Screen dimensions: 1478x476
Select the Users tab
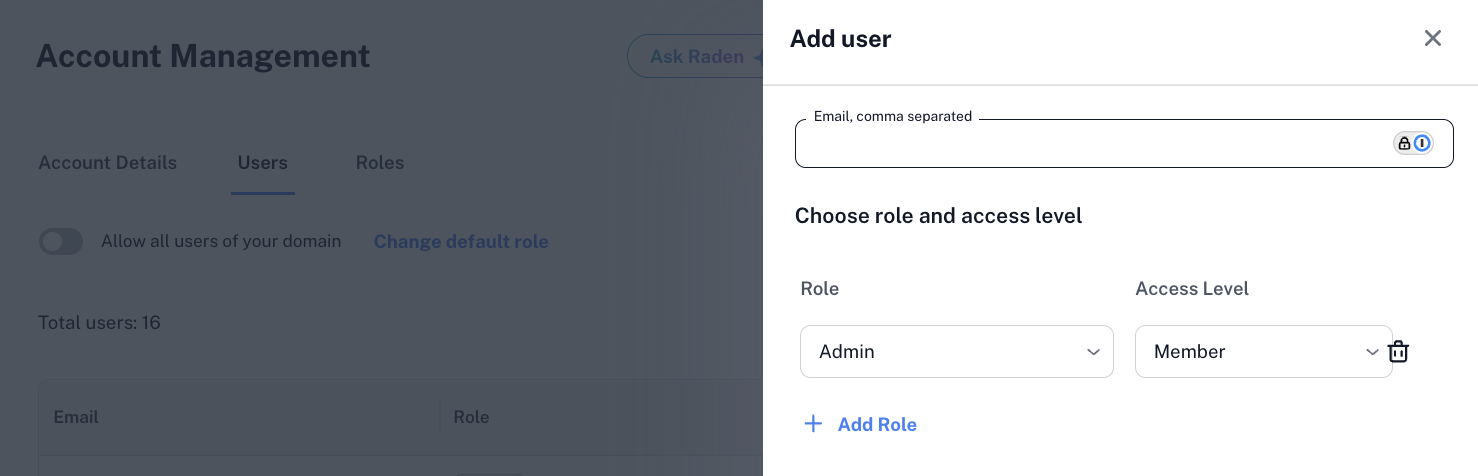(263, 163)
